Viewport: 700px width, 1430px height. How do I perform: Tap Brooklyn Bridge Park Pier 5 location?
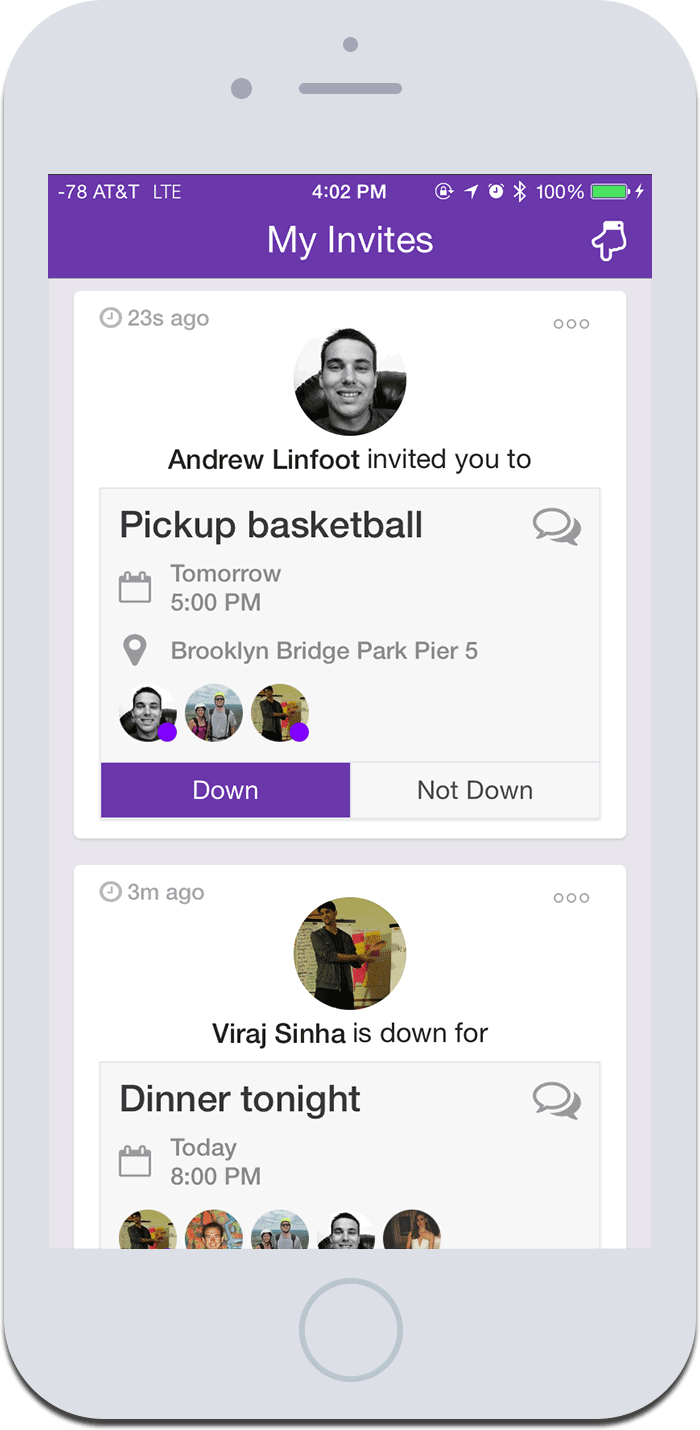click(x=324, y=652)
